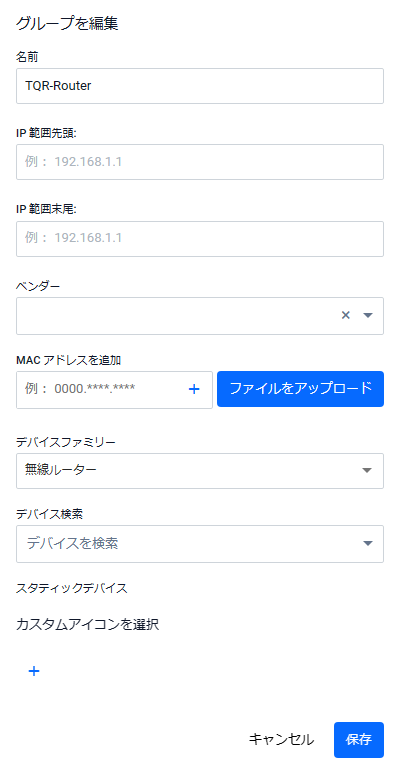
Task: Click the ファイルをアップロード button
Action: point(300,389)
